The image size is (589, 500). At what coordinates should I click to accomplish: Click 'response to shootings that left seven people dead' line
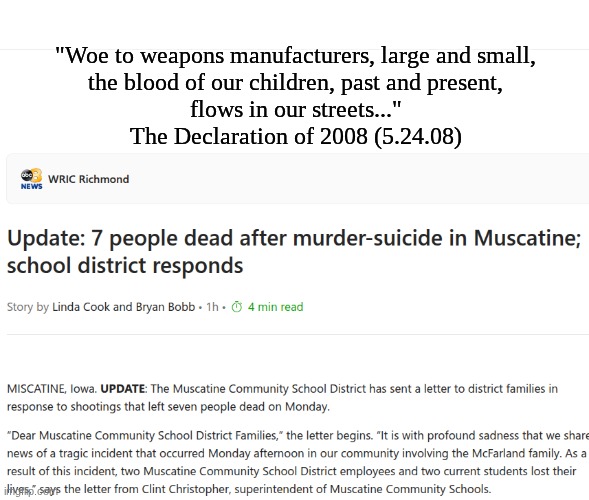(168, 406)
